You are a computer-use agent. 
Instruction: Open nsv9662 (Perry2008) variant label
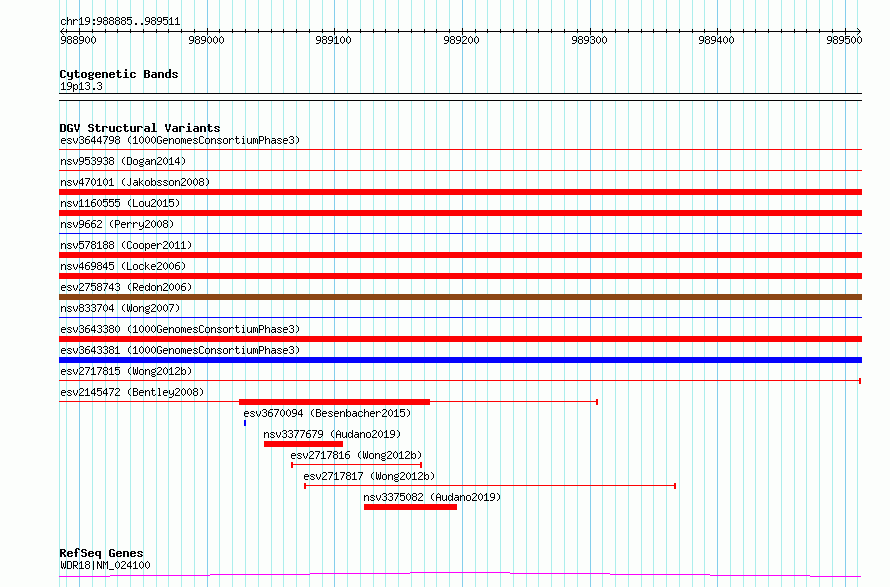click(117, 224)
